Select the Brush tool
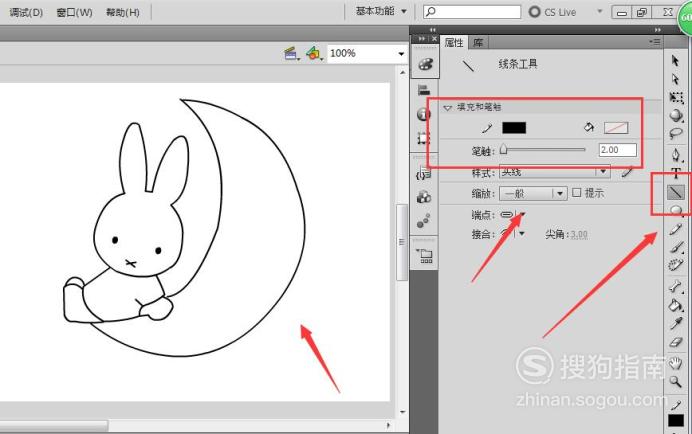This screenshot has height=434, width=692. 676,247
